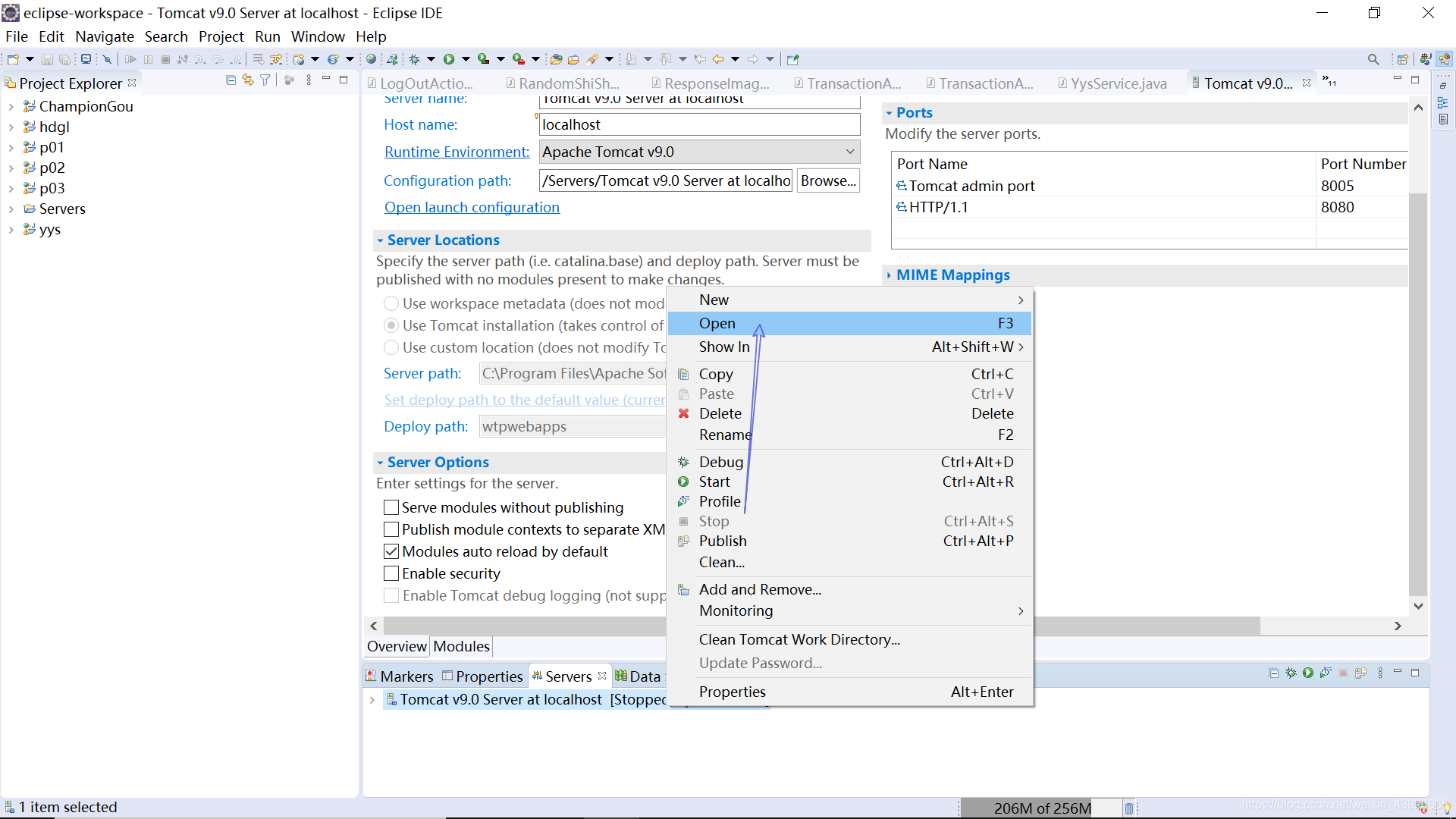Image resolution: width=1456 pixels, height=819 pixels.
Task: Switch to the Modules editor tab
Action: [x=461, y=646]
